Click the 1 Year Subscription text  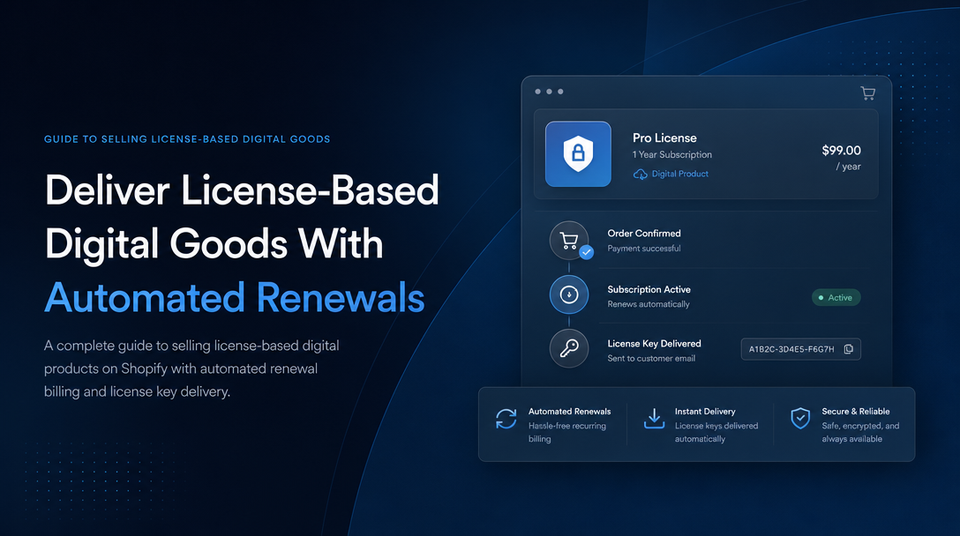click(672, 155)
